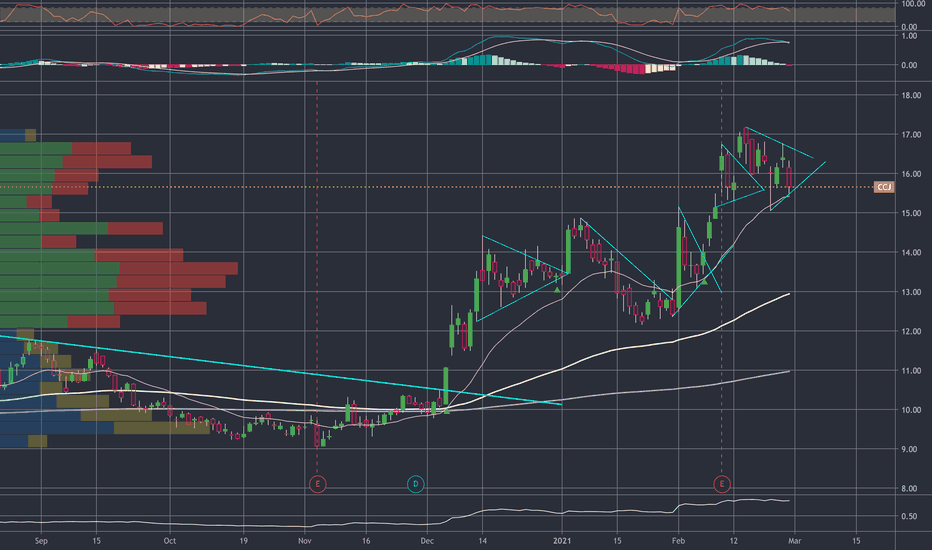Click the Feb date label
932x550 pixels.
(x=678, y=541)
